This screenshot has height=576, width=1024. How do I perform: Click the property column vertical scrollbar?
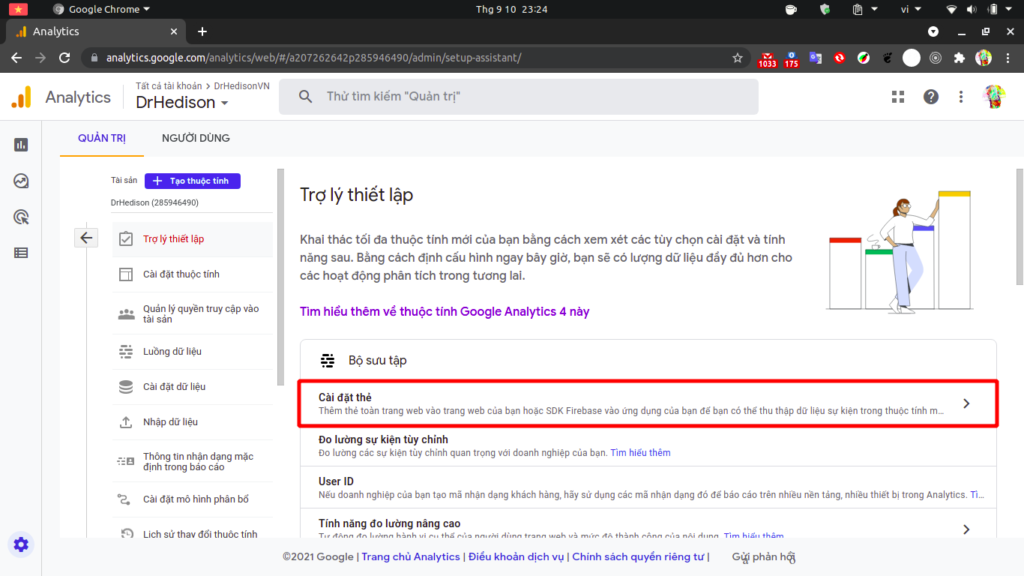[x=281, y=278]
